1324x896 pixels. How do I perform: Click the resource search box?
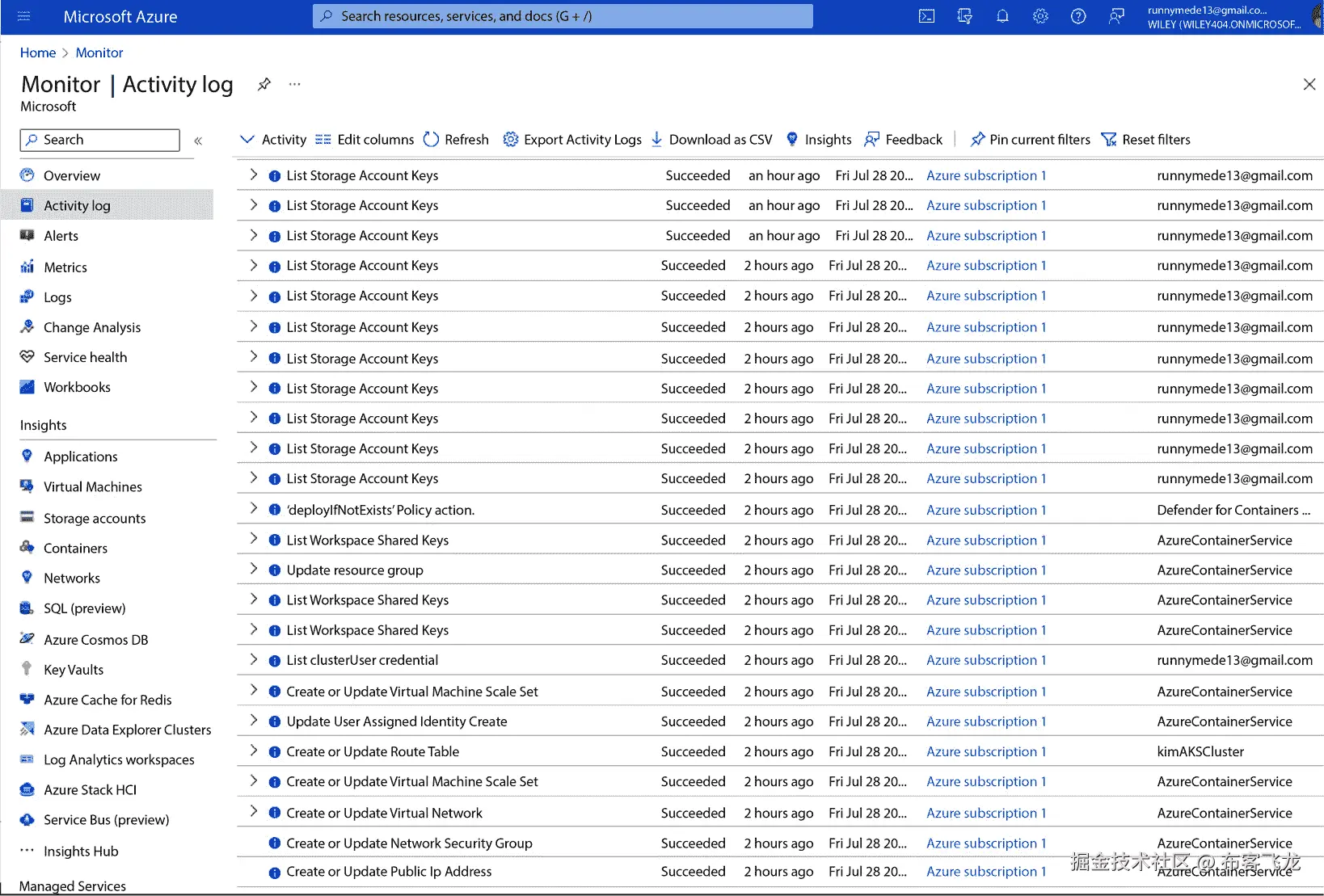click(563, 16)
